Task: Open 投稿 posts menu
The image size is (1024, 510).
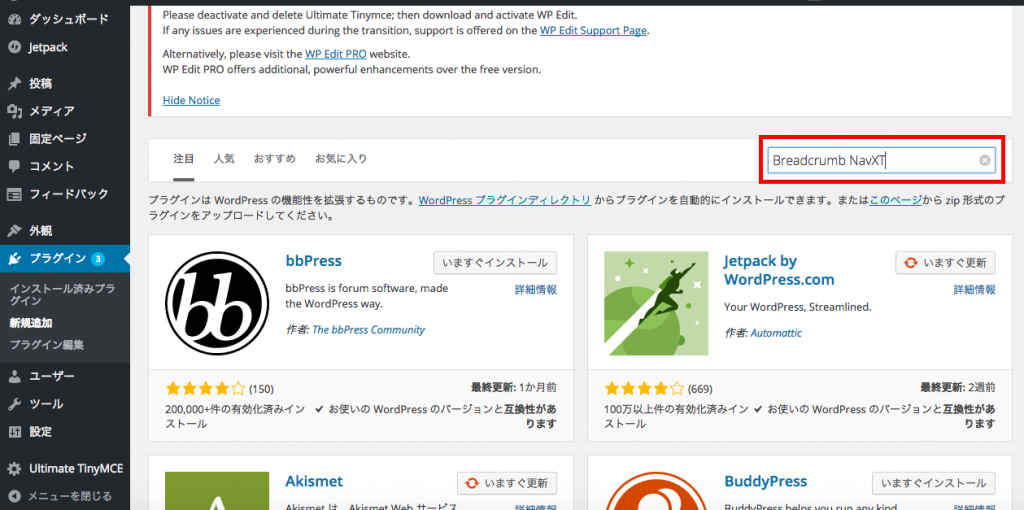Action: click(40, 84)
